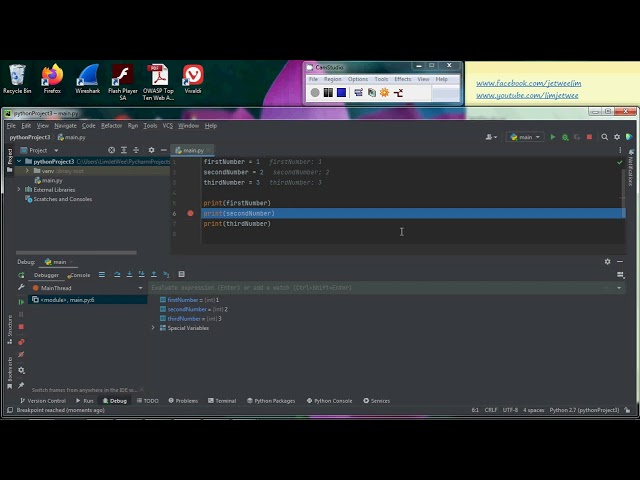Screen dimensions: 640x480
Task: Open the MainThread dropdown
Action: 140,288
